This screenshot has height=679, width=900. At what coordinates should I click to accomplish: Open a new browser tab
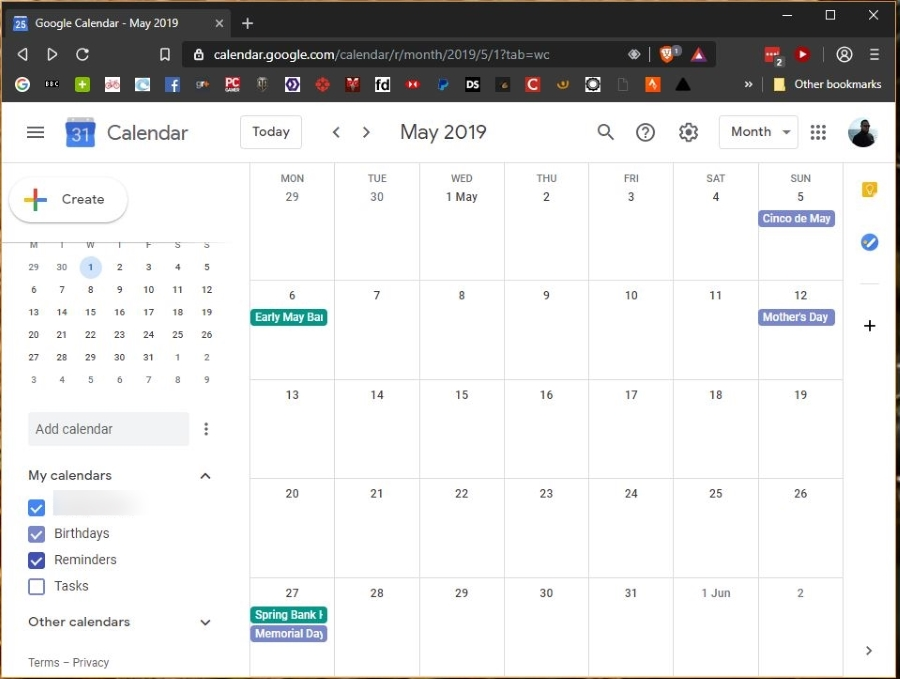pyautogui.click(x=247, y=23)
